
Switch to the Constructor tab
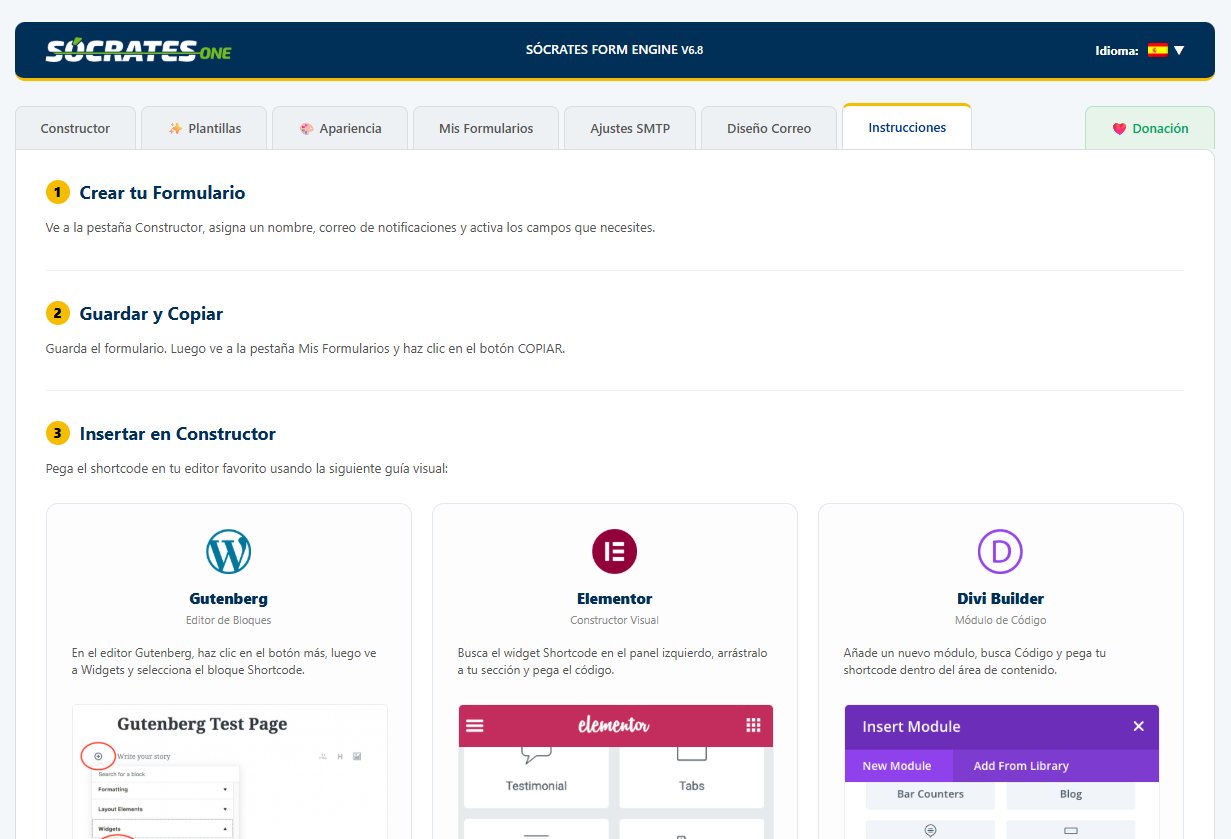pyautogui.click(x=75, y=128)
